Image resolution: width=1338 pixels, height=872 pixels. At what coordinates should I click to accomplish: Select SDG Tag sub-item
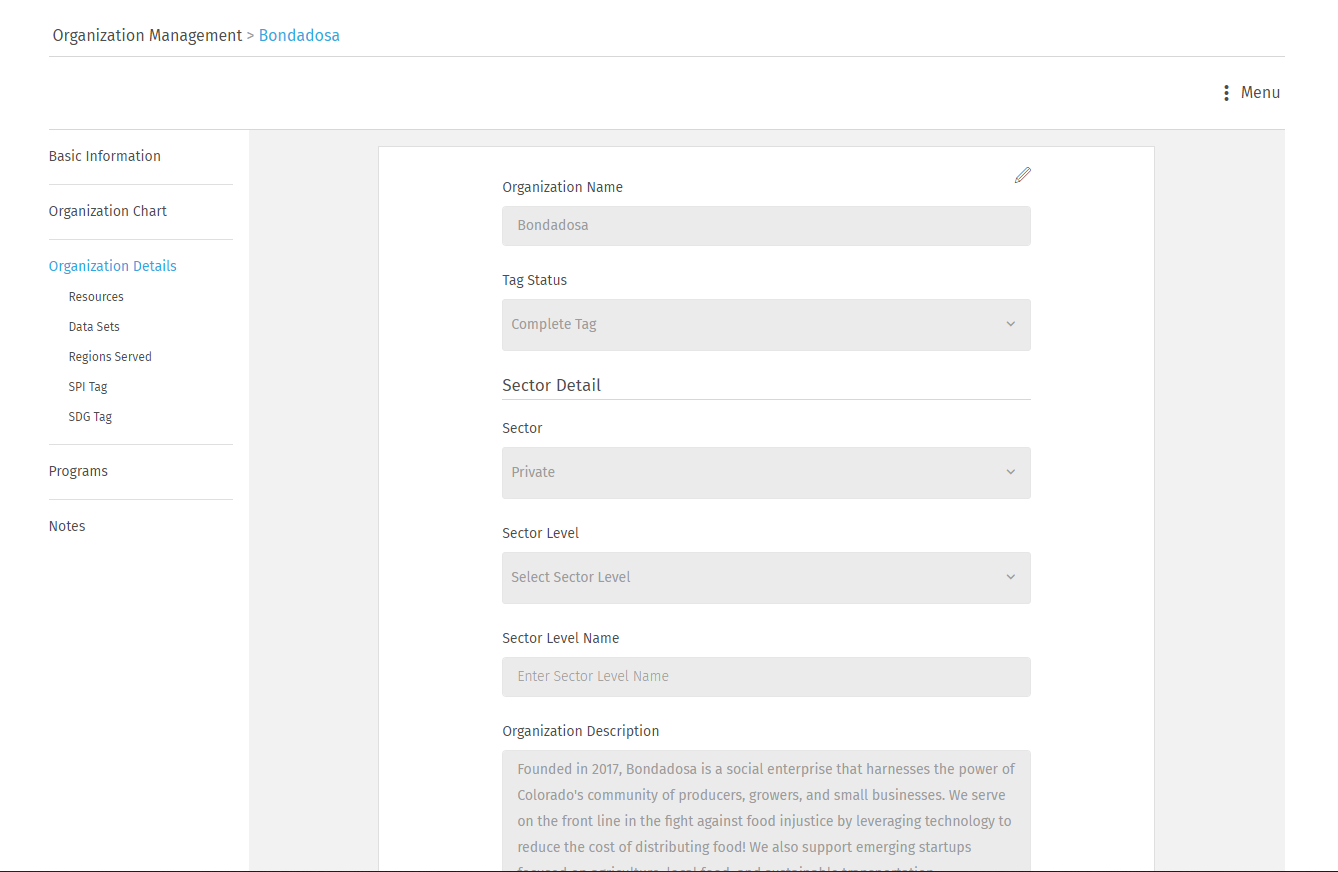coord(90,417)
